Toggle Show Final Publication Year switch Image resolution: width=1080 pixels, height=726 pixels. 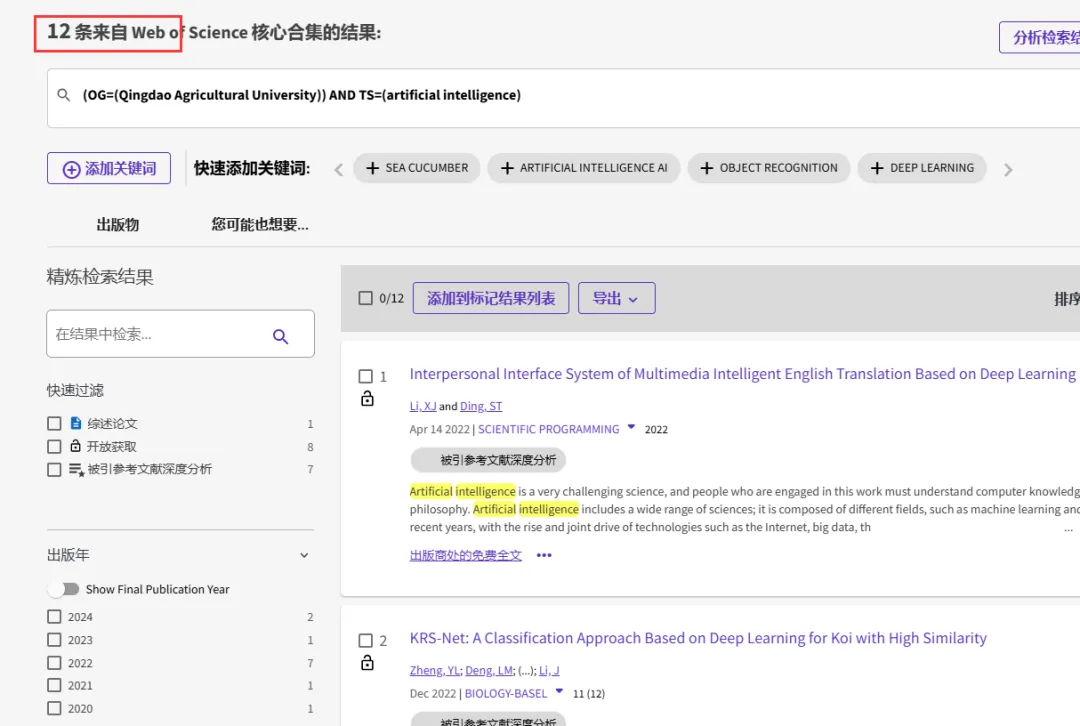coord(64,589)
